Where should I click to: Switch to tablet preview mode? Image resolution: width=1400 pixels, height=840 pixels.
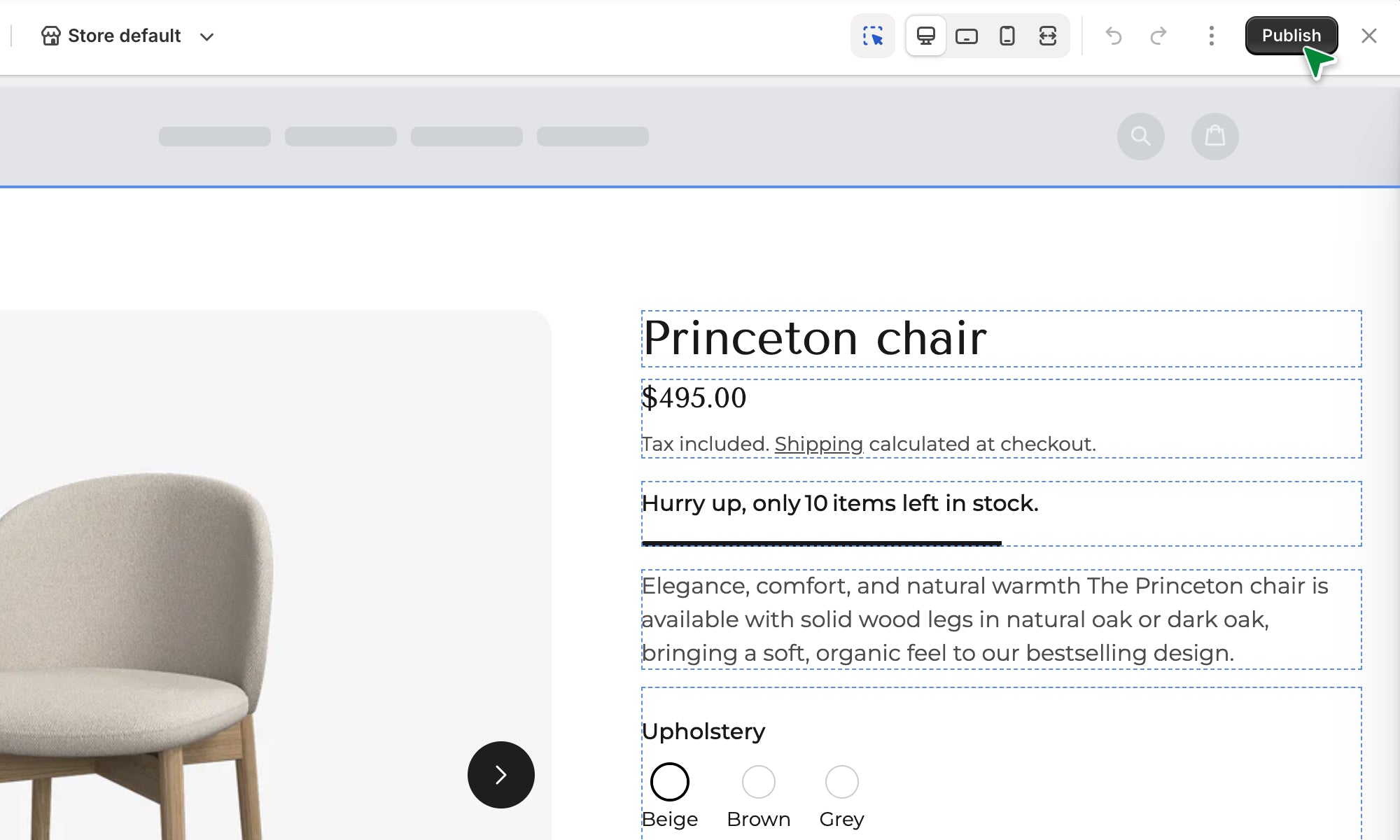click(x=967, y=36)
